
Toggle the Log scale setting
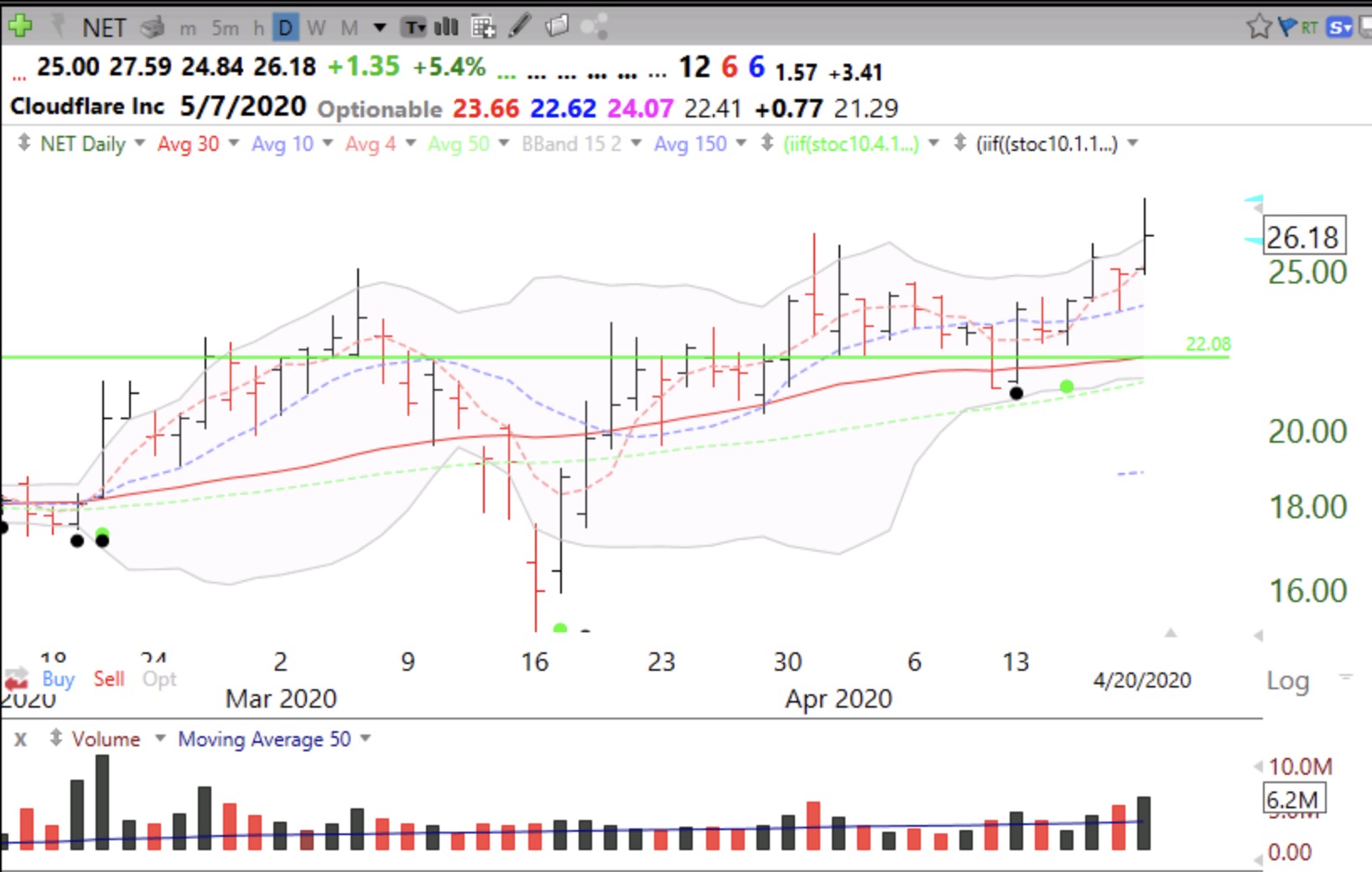click(x=1287, y=681)
